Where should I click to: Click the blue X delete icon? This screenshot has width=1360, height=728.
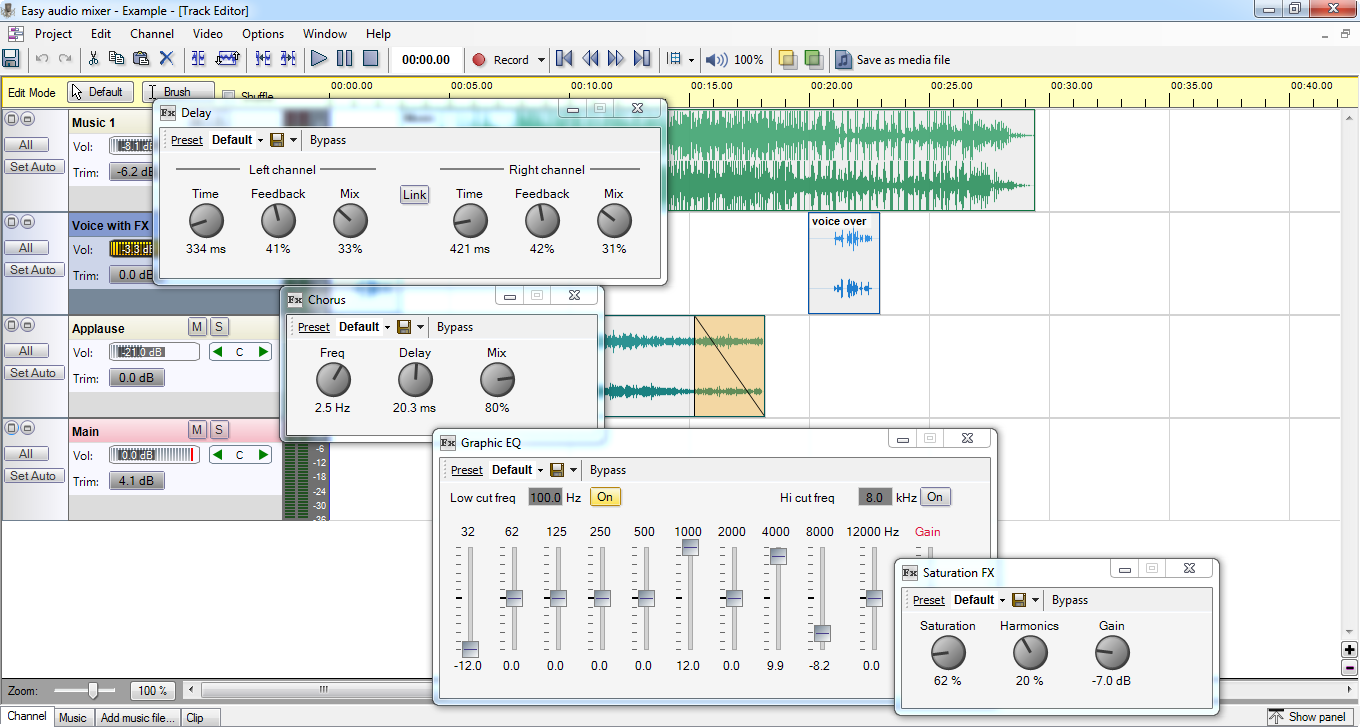tap(167, 60)
